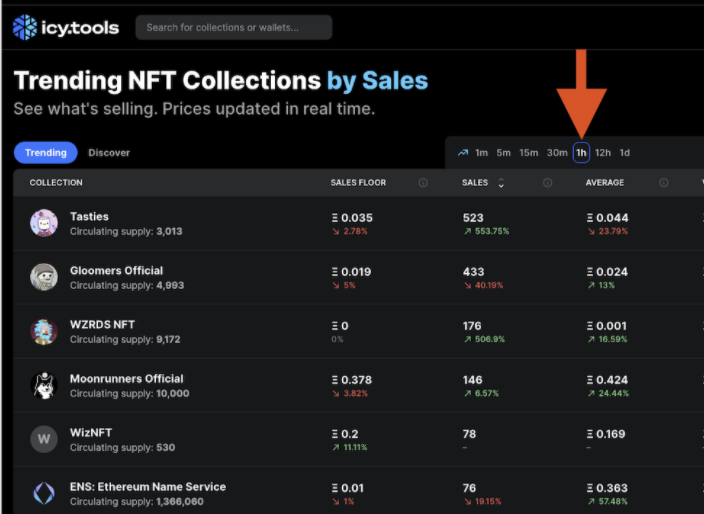704x514 pixels.
Task: Click Gloomers sales count 433
Action: (x=473, y=272)
